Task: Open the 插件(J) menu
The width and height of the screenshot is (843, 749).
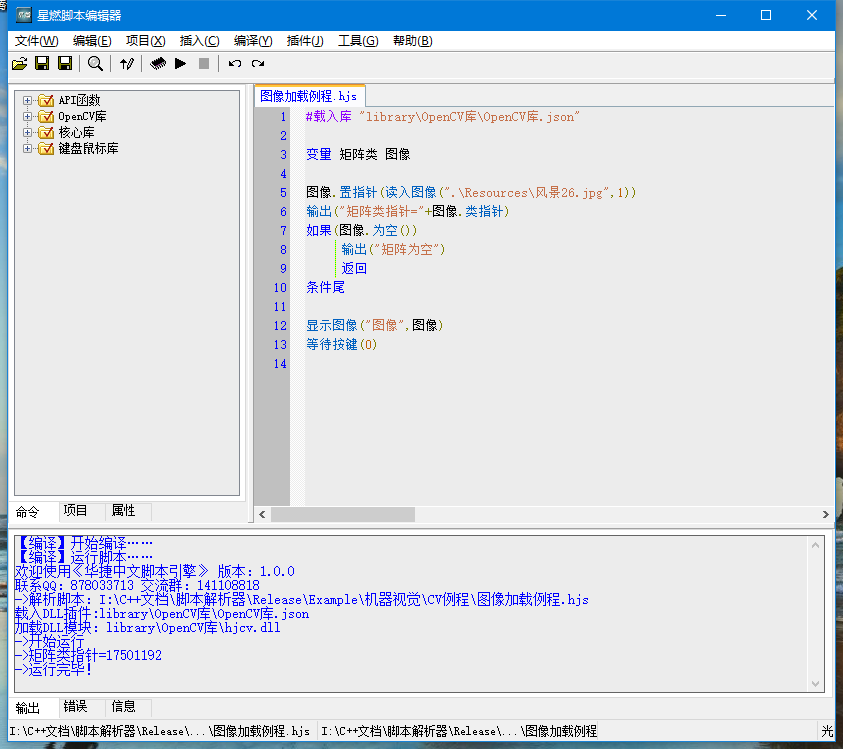Action: click(x=305, y=41)
